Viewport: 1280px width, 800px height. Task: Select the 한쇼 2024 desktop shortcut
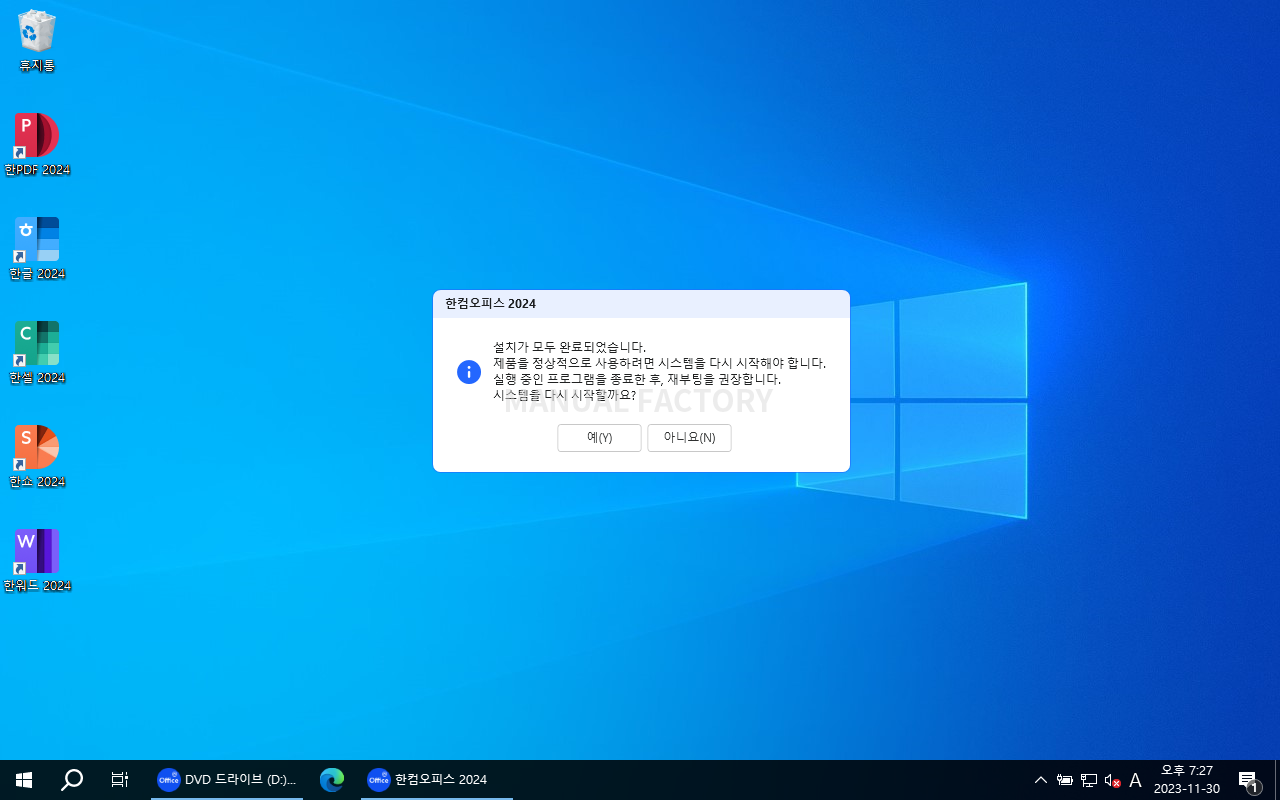37,457
